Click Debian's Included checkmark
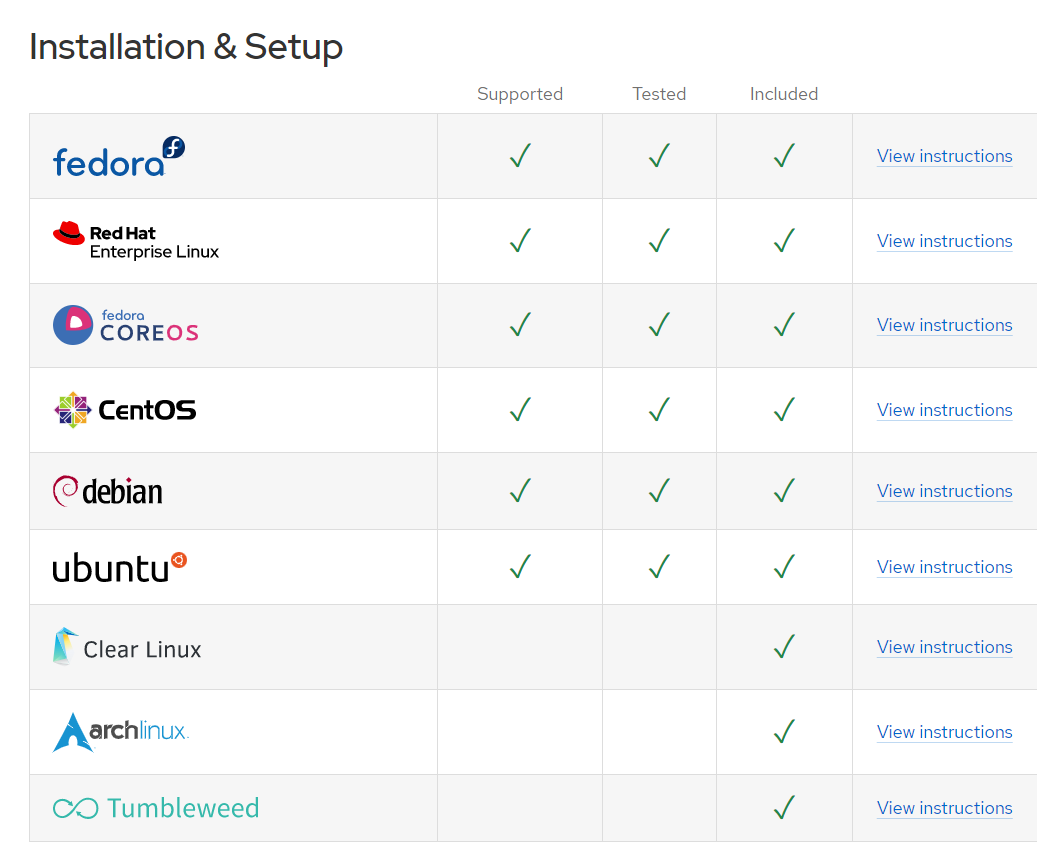Screen dimensions: 1042x848 [784, 490]
